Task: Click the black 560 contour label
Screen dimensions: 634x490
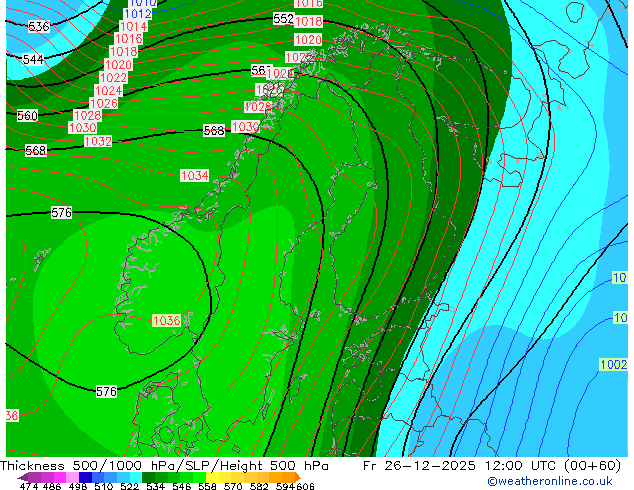Action: 27,116
